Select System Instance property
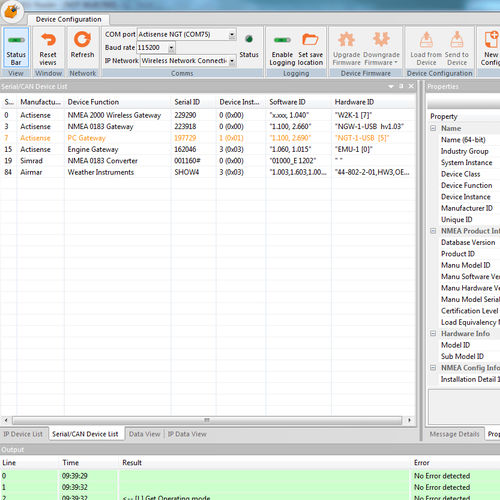Viewport: 500px width, 500px height. pyautogui.click(x=467, y=162)
